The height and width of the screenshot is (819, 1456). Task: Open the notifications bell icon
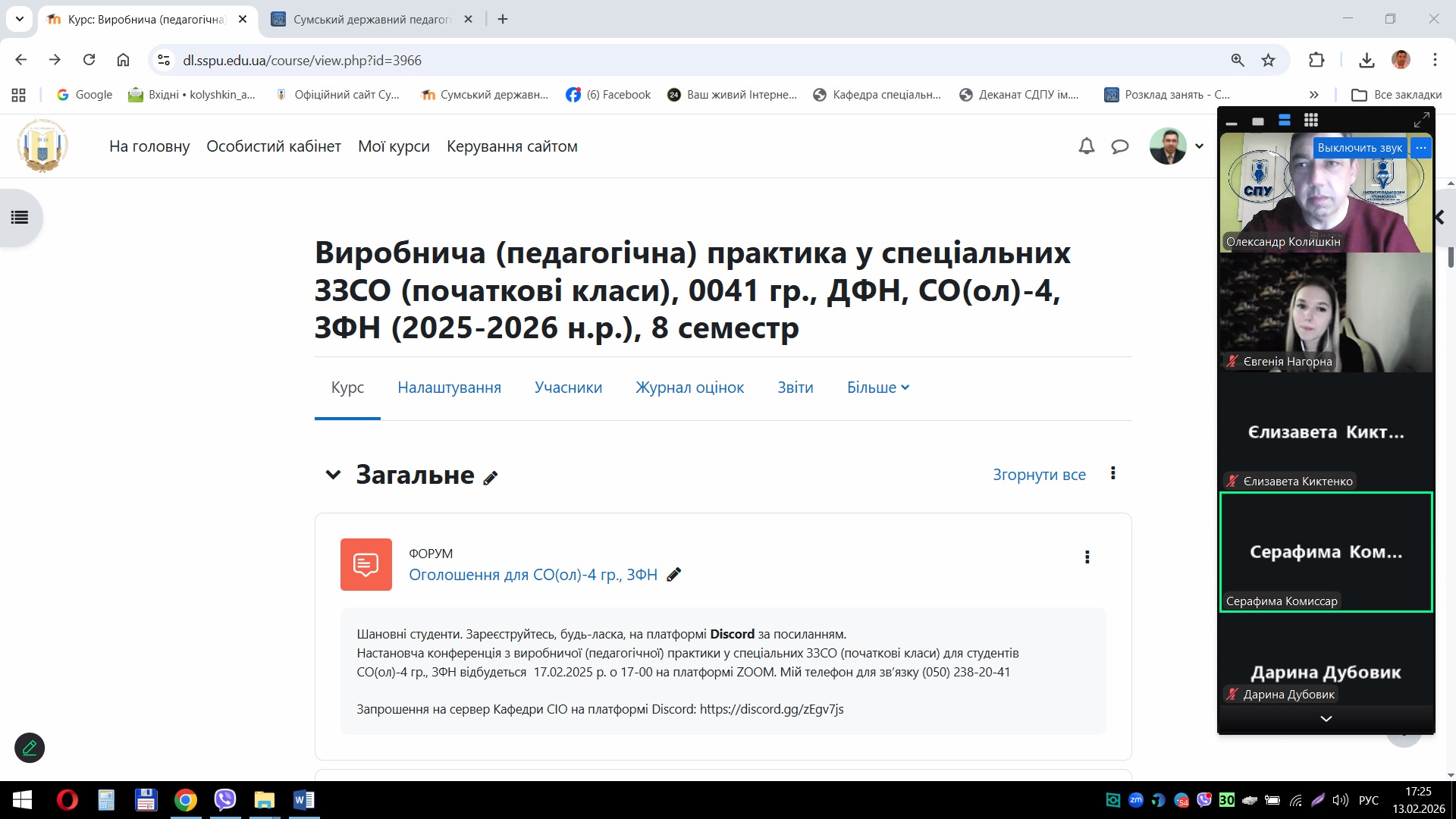tap(1086, 146)
